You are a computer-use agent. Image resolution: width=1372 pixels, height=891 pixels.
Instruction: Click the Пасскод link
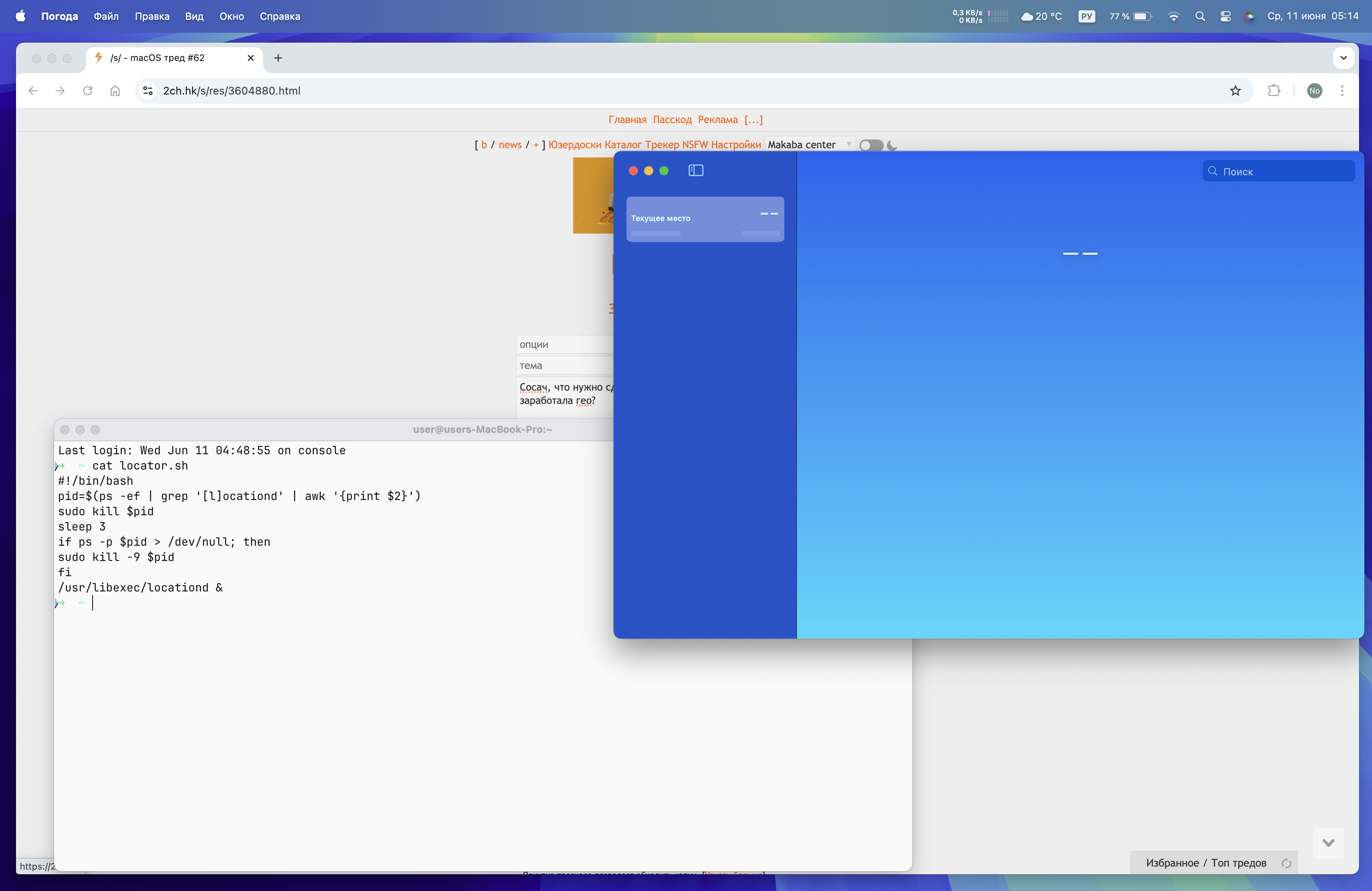[x=672, y=120]
